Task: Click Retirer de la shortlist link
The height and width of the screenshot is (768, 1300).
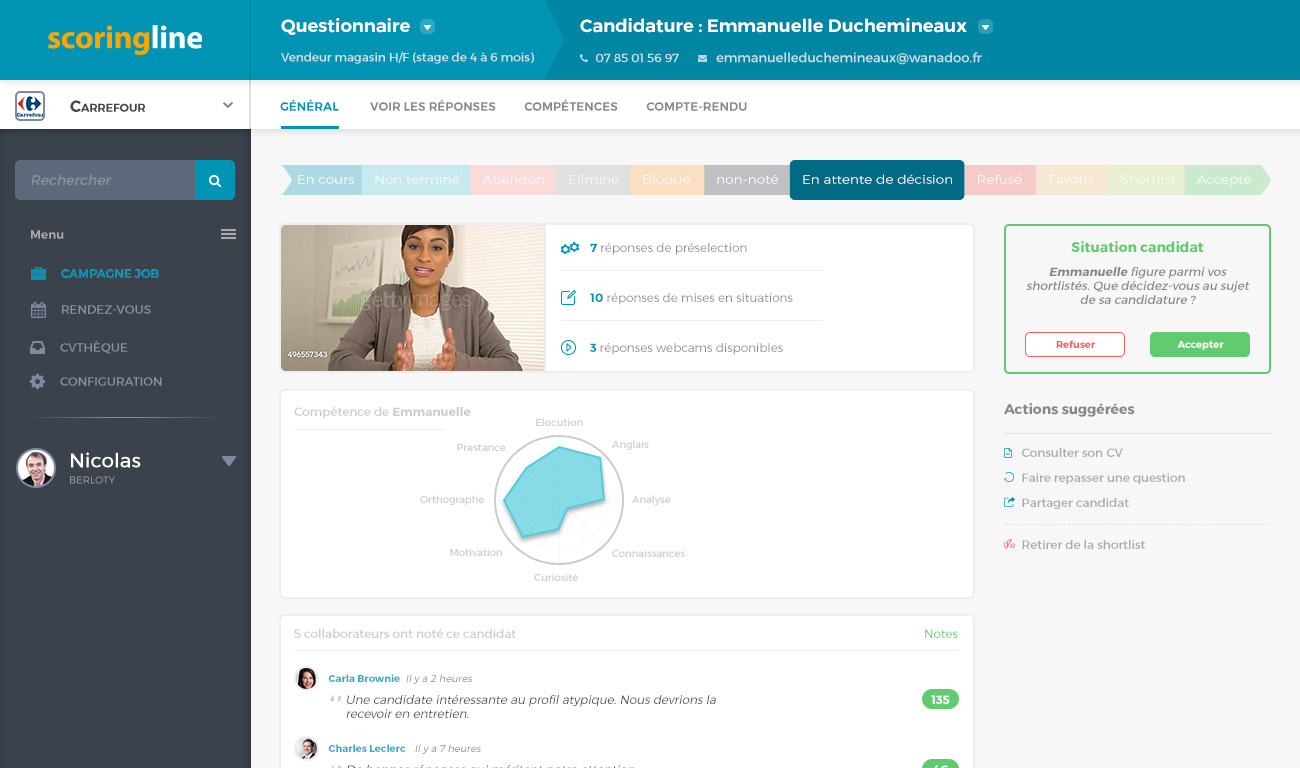Action: pos(1083,545)
